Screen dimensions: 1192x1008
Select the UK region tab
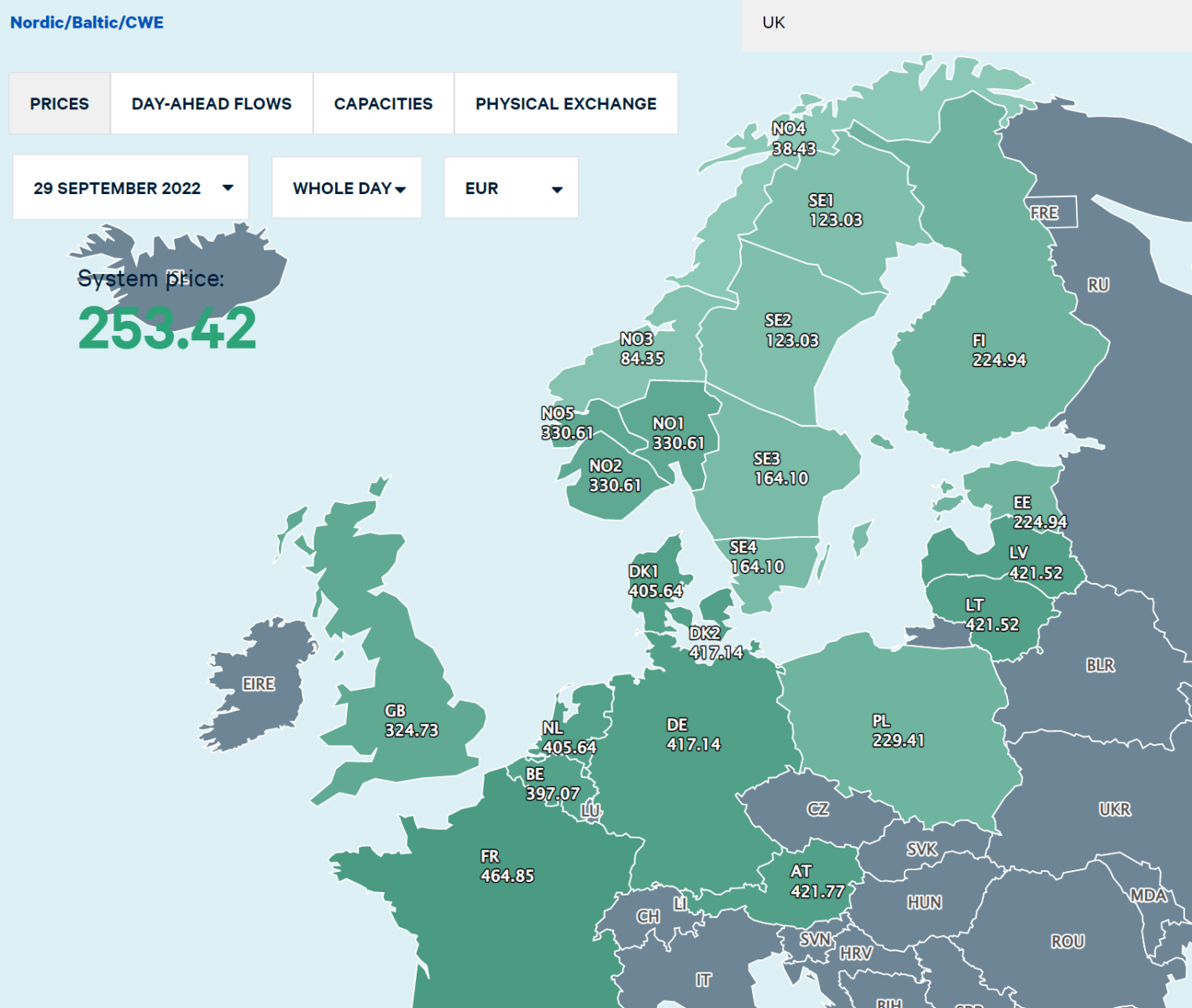pyautogui.click(x=773, y=23)
